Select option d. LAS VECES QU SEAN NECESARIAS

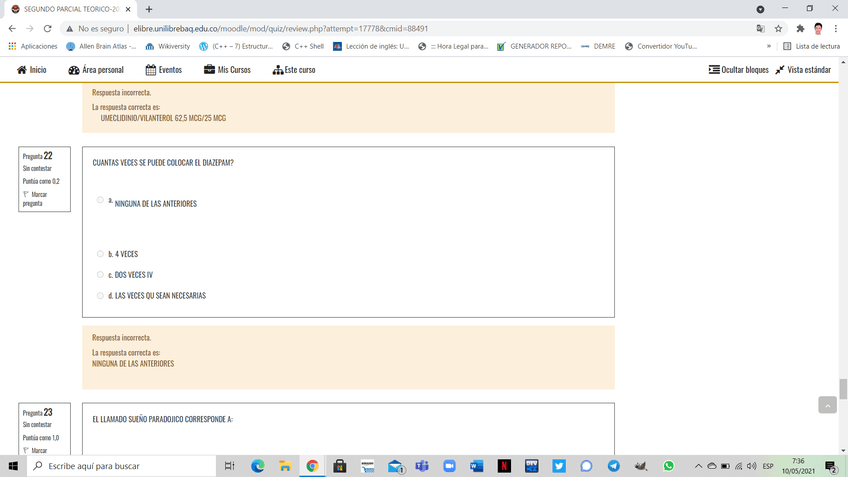pyautogui.click(x=100, y=296)
